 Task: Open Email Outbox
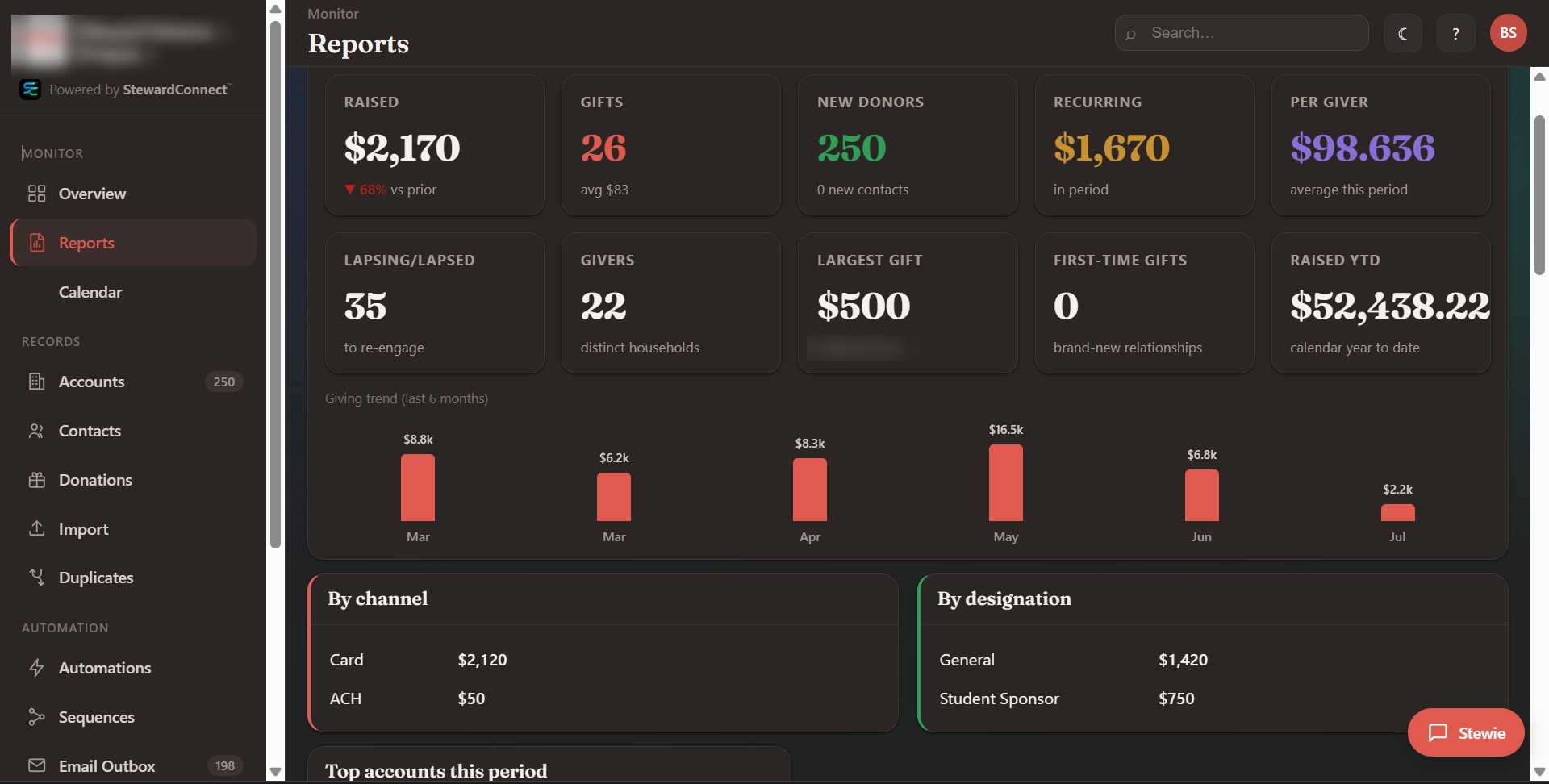point(133,765)
